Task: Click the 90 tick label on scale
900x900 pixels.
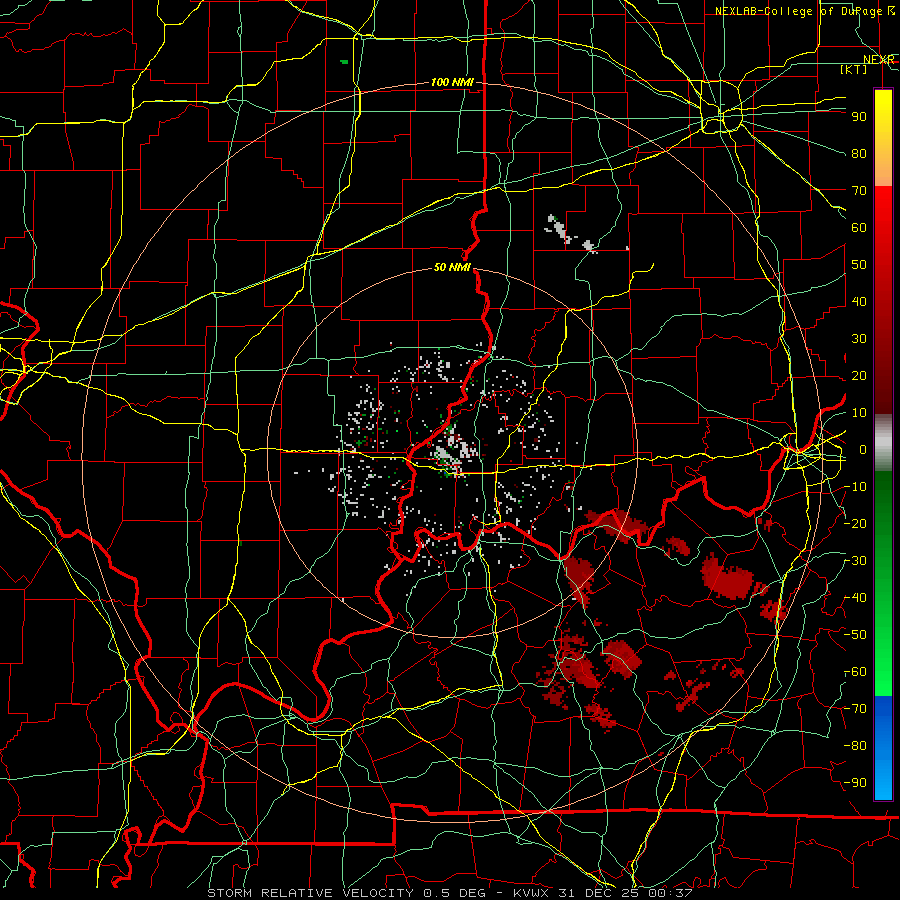Action: click(859, 117)
